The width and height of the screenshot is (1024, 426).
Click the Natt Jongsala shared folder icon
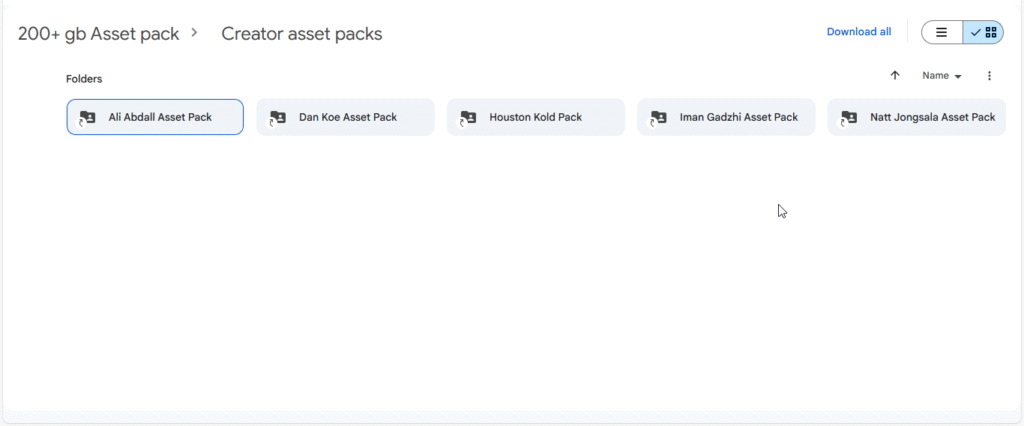click(848, 117)
